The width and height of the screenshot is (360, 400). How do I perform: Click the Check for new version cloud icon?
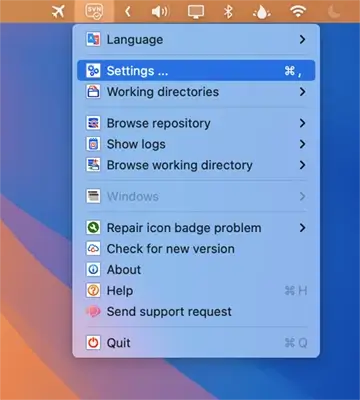pos(93,249)
